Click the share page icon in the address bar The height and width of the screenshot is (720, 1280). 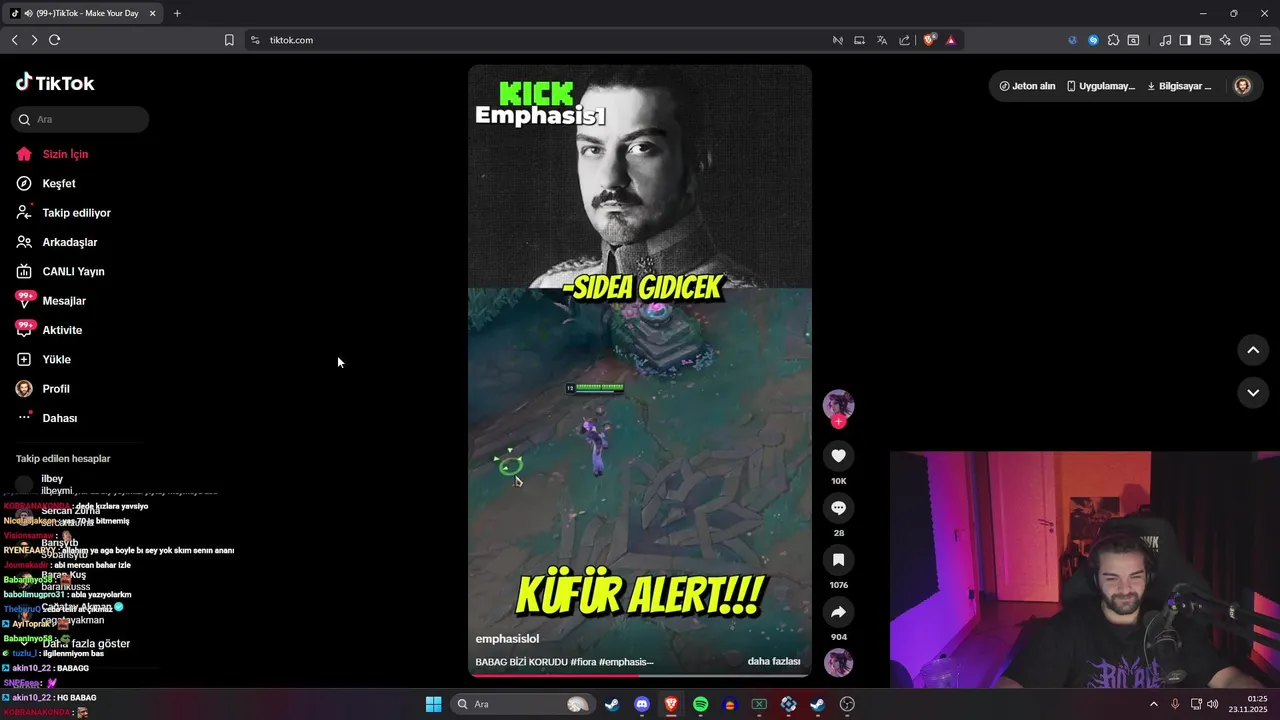(x=905, y=40)
